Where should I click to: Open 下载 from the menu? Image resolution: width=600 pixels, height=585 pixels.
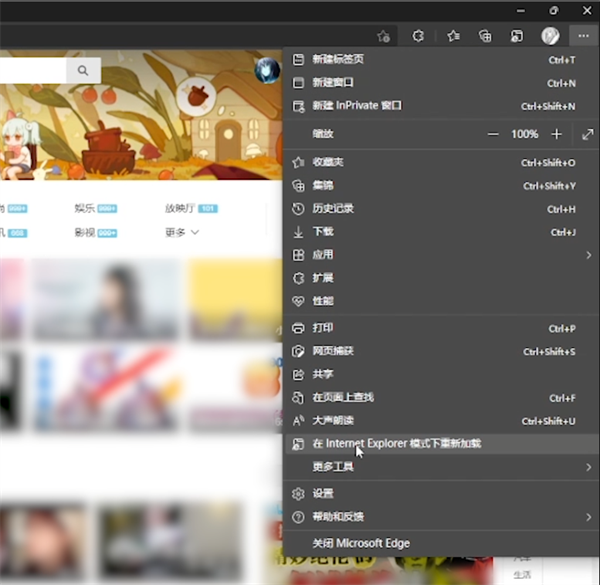(441, 232)
